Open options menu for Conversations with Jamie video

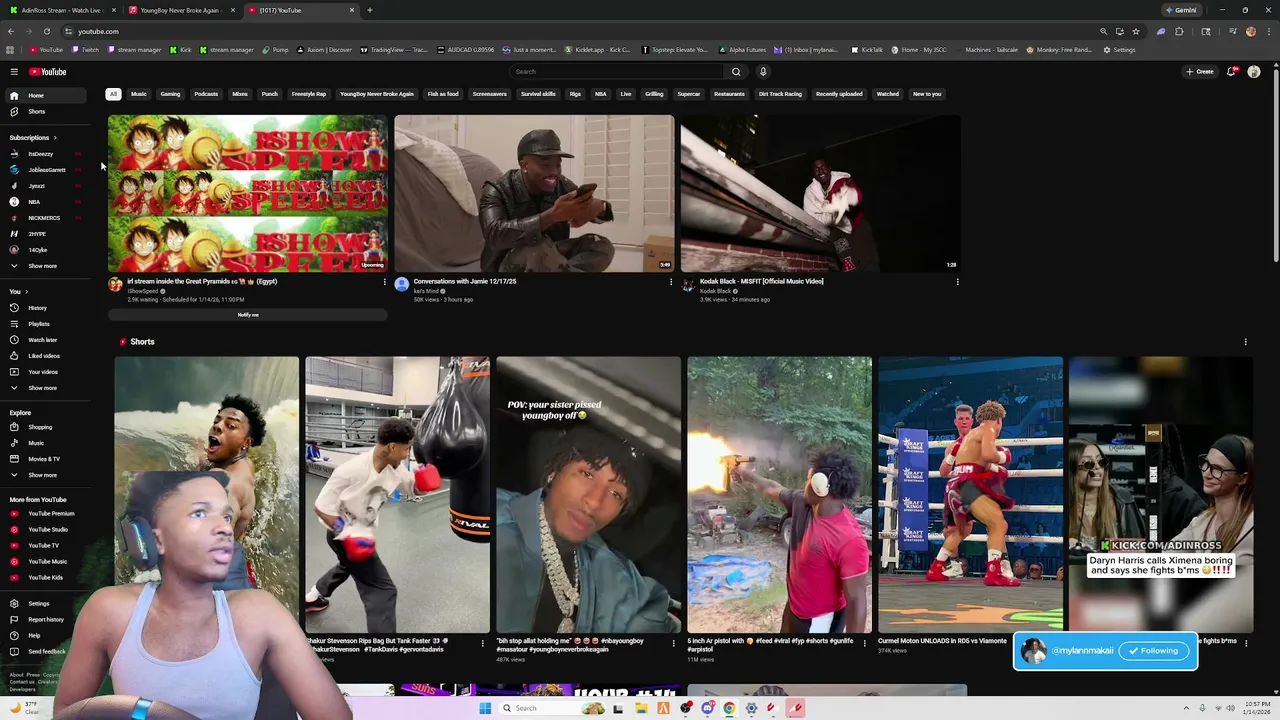pyautogui.click(x=671, y=282)
